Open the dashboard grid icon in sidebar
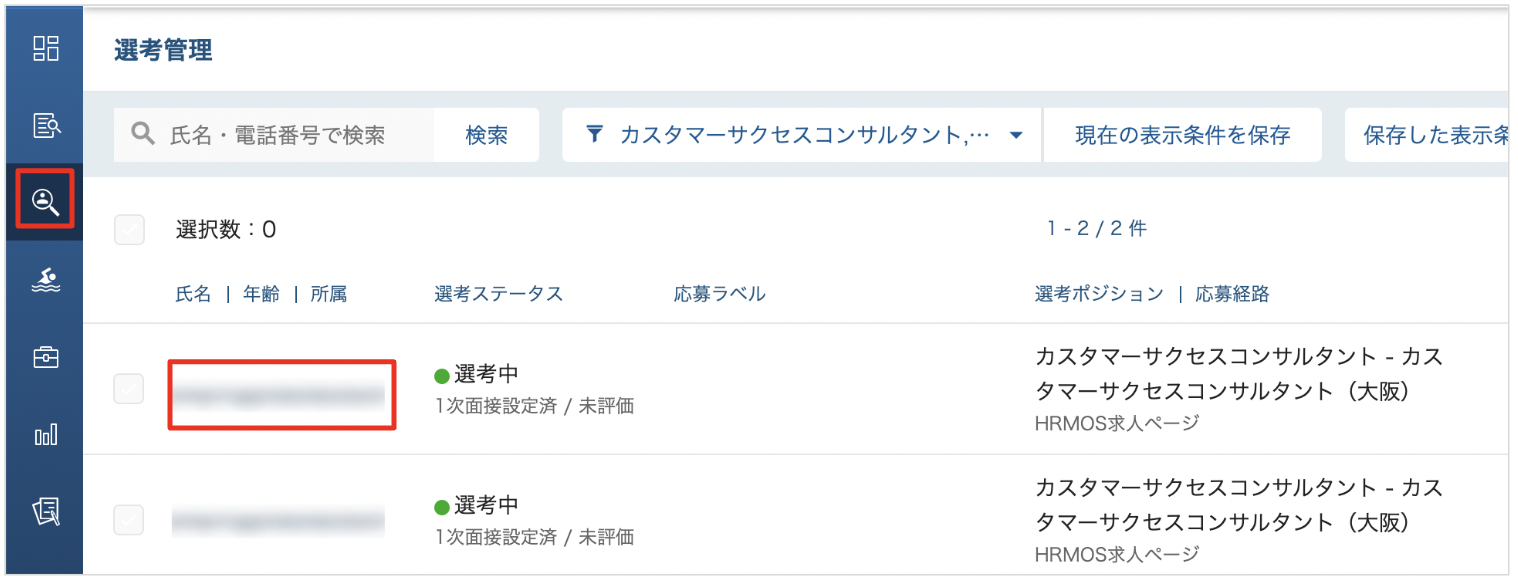1518x584 pixels. coord(46,48)
